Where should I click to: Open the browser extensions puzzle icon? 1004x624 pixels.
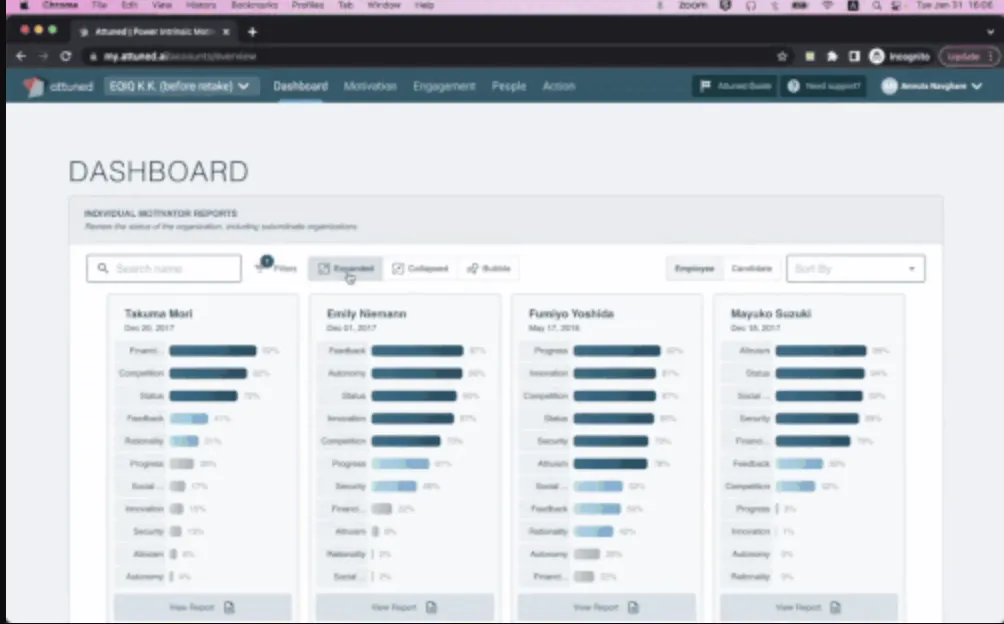[x=832, y=57]
